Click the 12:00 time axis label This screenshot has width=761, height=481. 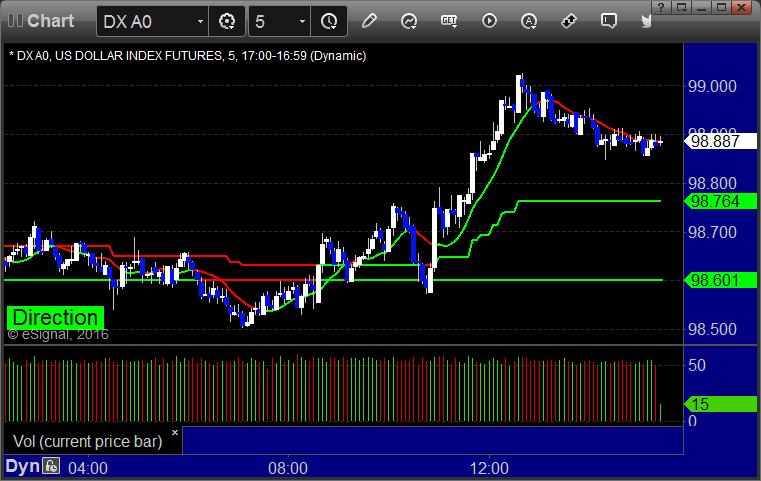coord(489,468)
